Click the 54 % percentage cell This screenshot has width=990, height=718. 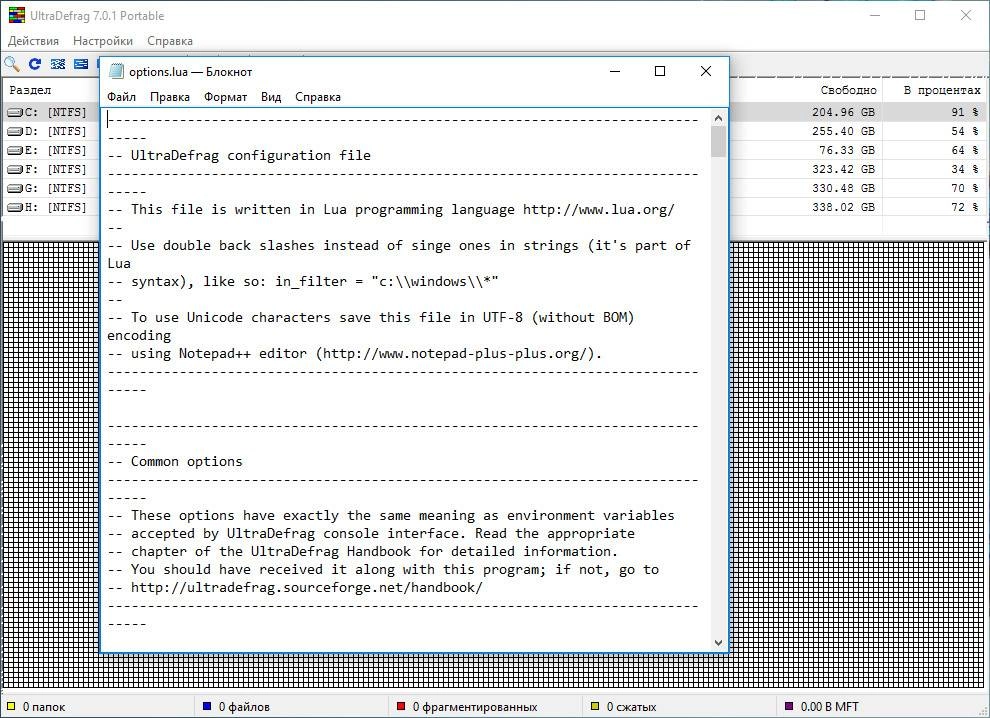coord(965,131)
